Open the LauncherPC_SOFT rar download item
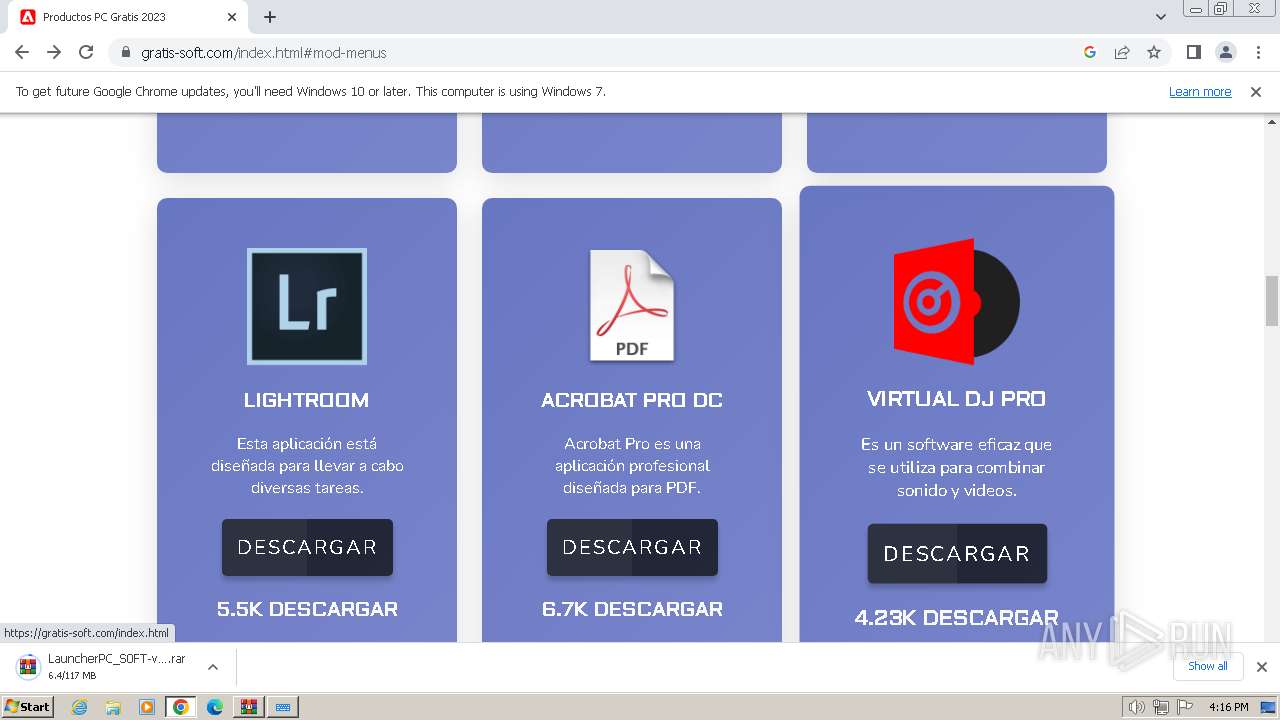 pos(117,666)
